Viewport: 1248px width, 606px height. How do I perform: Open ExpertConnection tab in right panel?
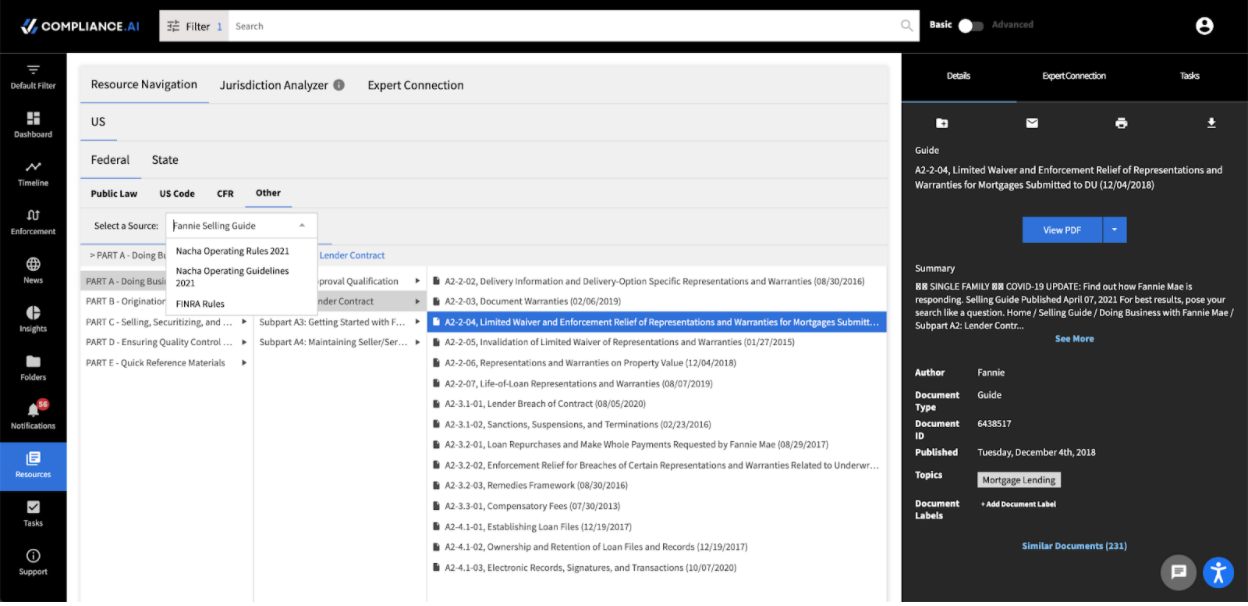(1074, 76)
